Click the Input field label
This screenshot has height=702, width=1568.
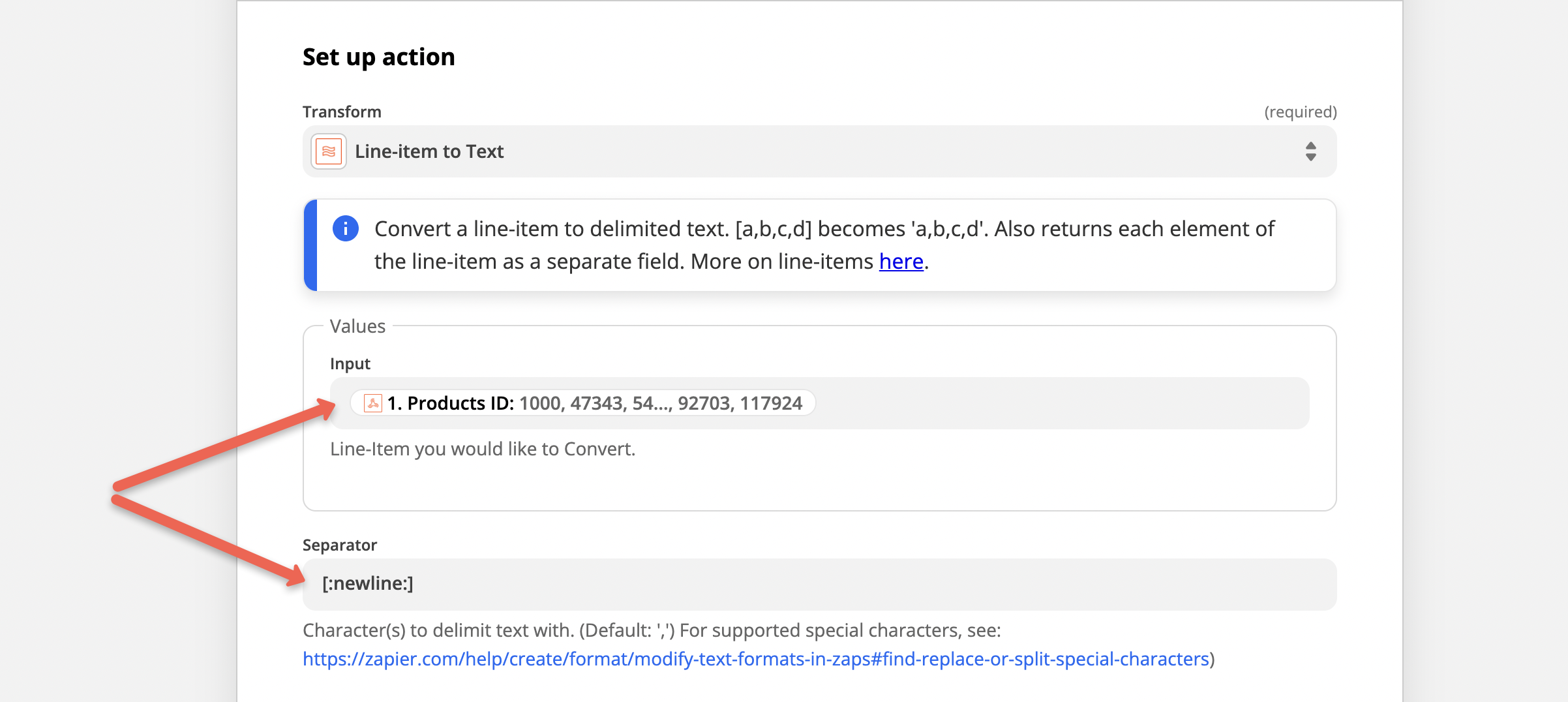[350, 363]
